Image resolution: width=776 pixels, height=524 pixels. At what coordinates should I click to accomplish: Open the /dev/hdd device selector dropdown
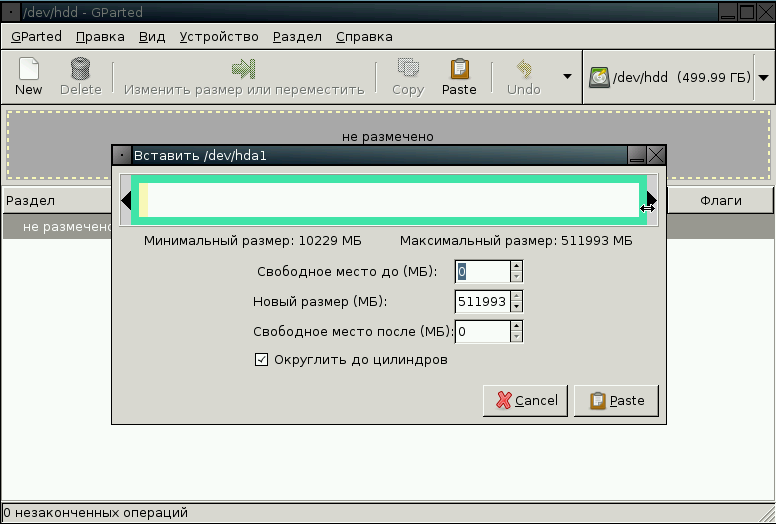pyautogui.click(x=763, y=78)
